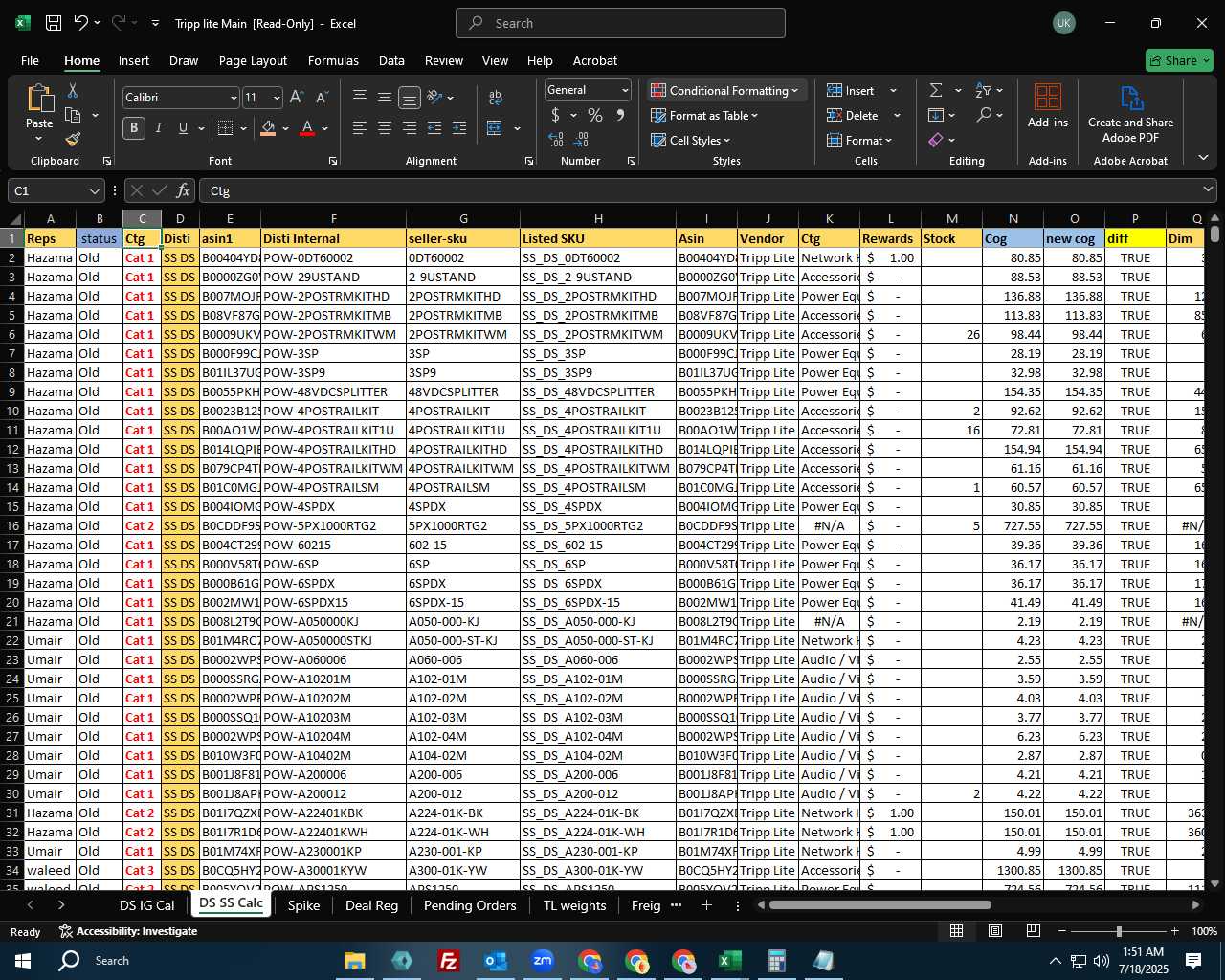1225x980 pixels.
Task: Click the zoom slider handle
Action: pos(1119,931)
